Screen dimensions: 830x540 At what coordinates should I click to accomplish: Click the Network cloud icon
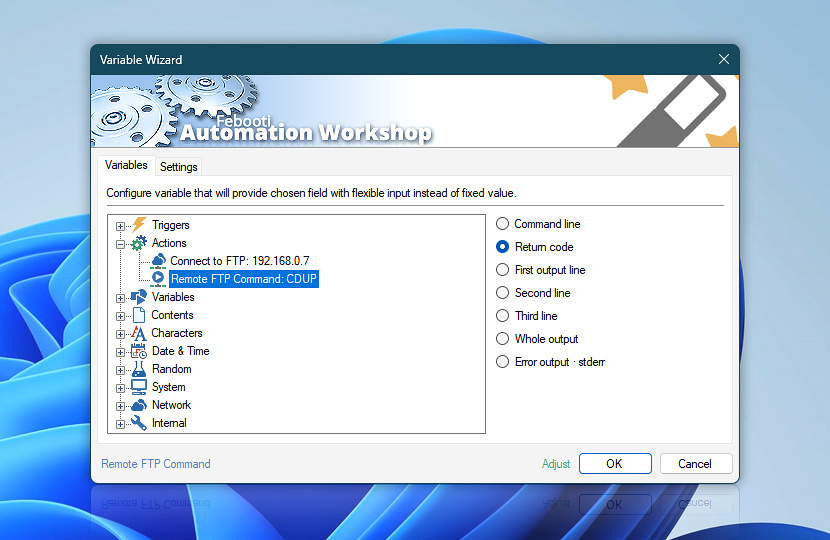[139, 405]
